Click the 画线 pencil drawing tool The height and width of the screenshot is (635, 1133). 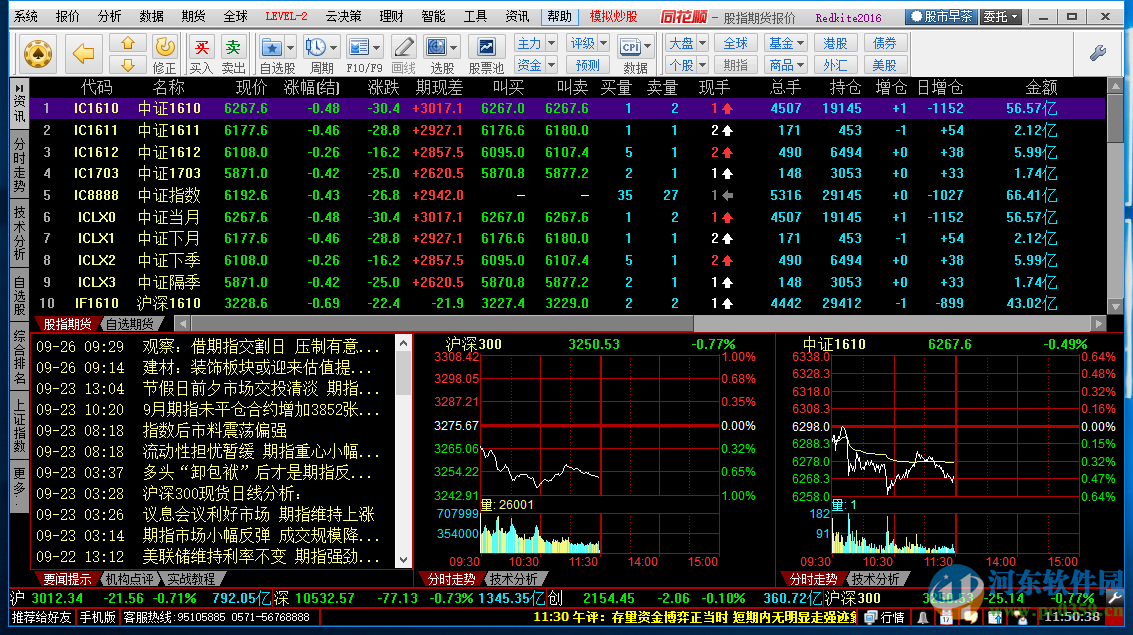coord(403,47)
